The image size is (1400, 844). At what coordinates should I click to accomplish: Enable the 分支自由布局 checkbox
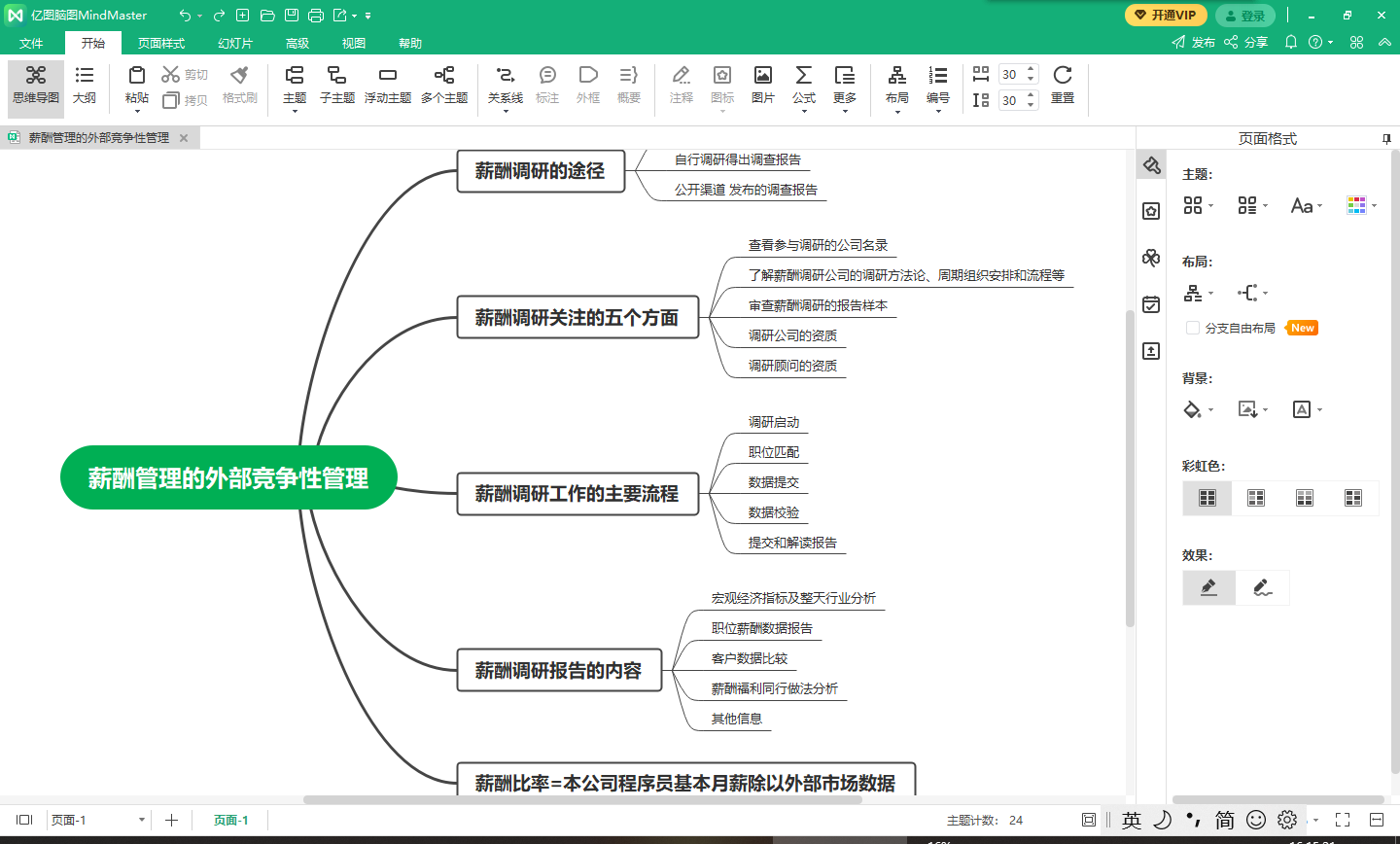(x=1193, y=329)
